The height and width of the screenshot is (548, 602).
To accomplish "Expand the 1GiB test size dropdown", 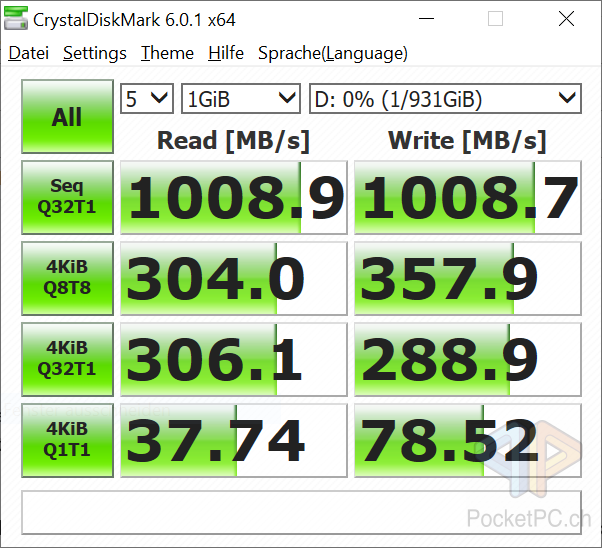I will click(241, 98).
